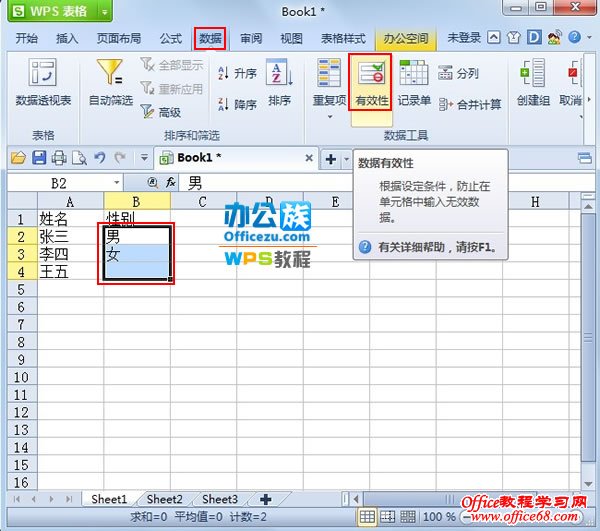Image resolution: width=600 pixels, height=531 pixels.
Task: Insert a new sheet with plus icon
Action: pyautogui.click(x=265, y=499)
